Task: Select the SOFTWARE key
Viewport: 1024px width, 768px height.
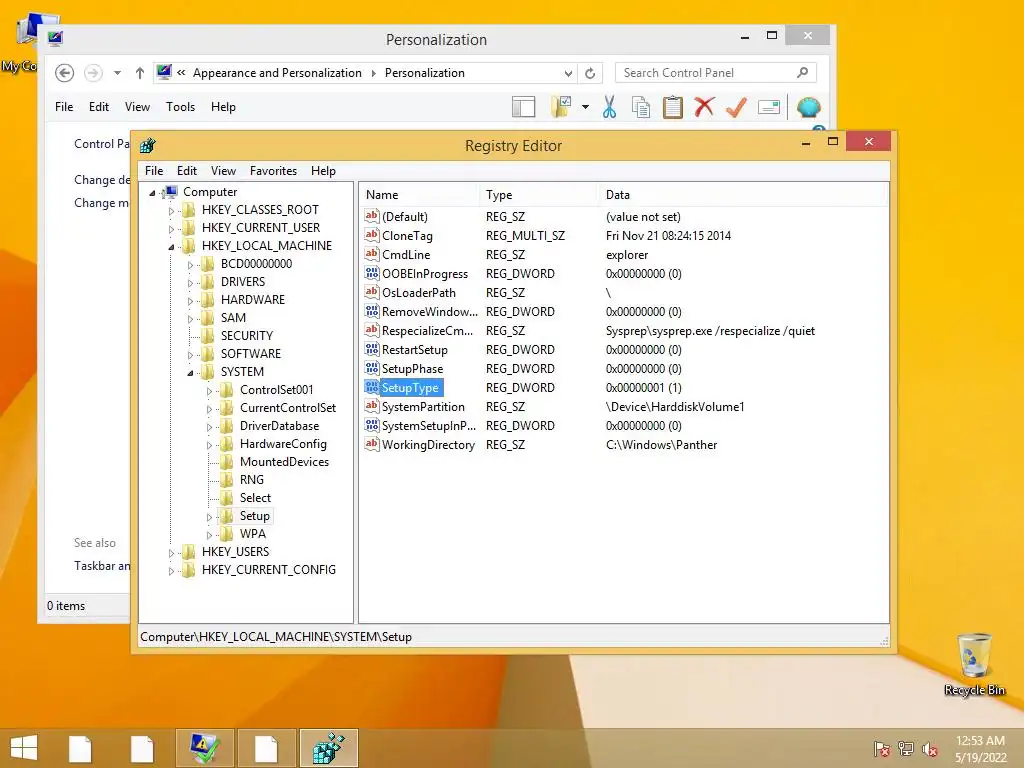Action: pyautogui.click(x=251, y=353)
